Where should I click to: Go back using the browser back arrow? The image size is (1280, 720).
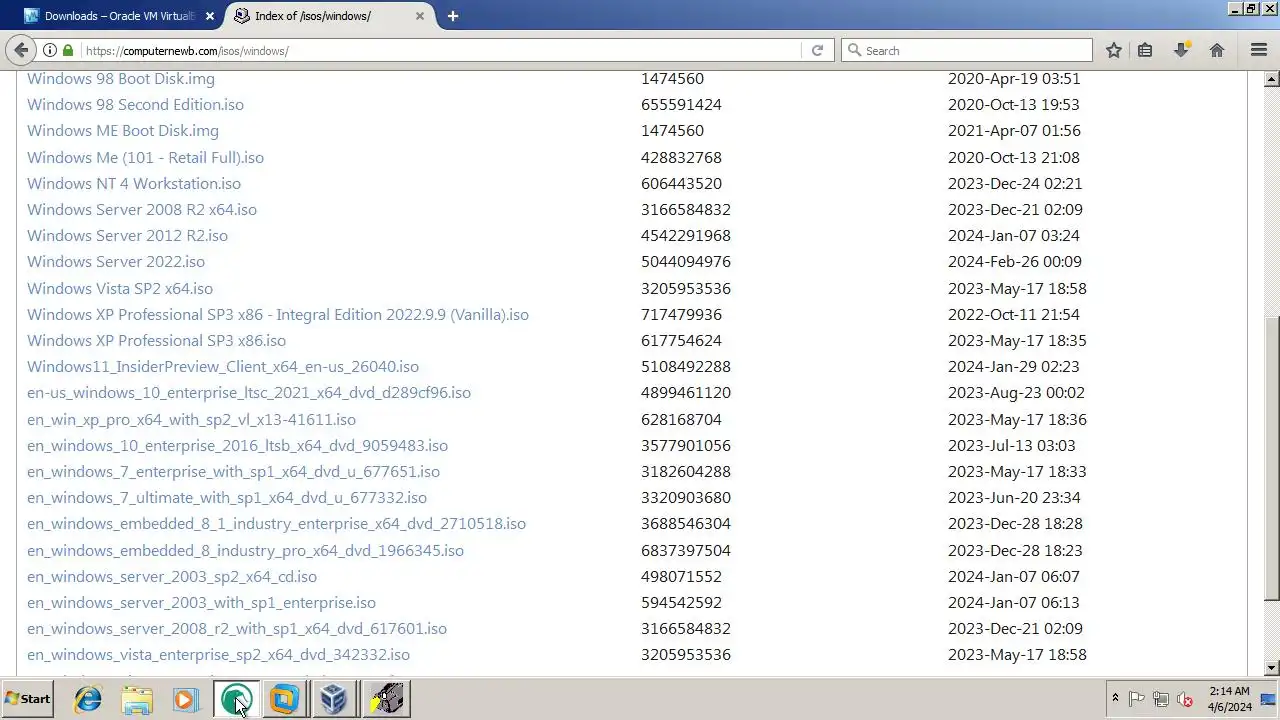[x=21, y=50]
